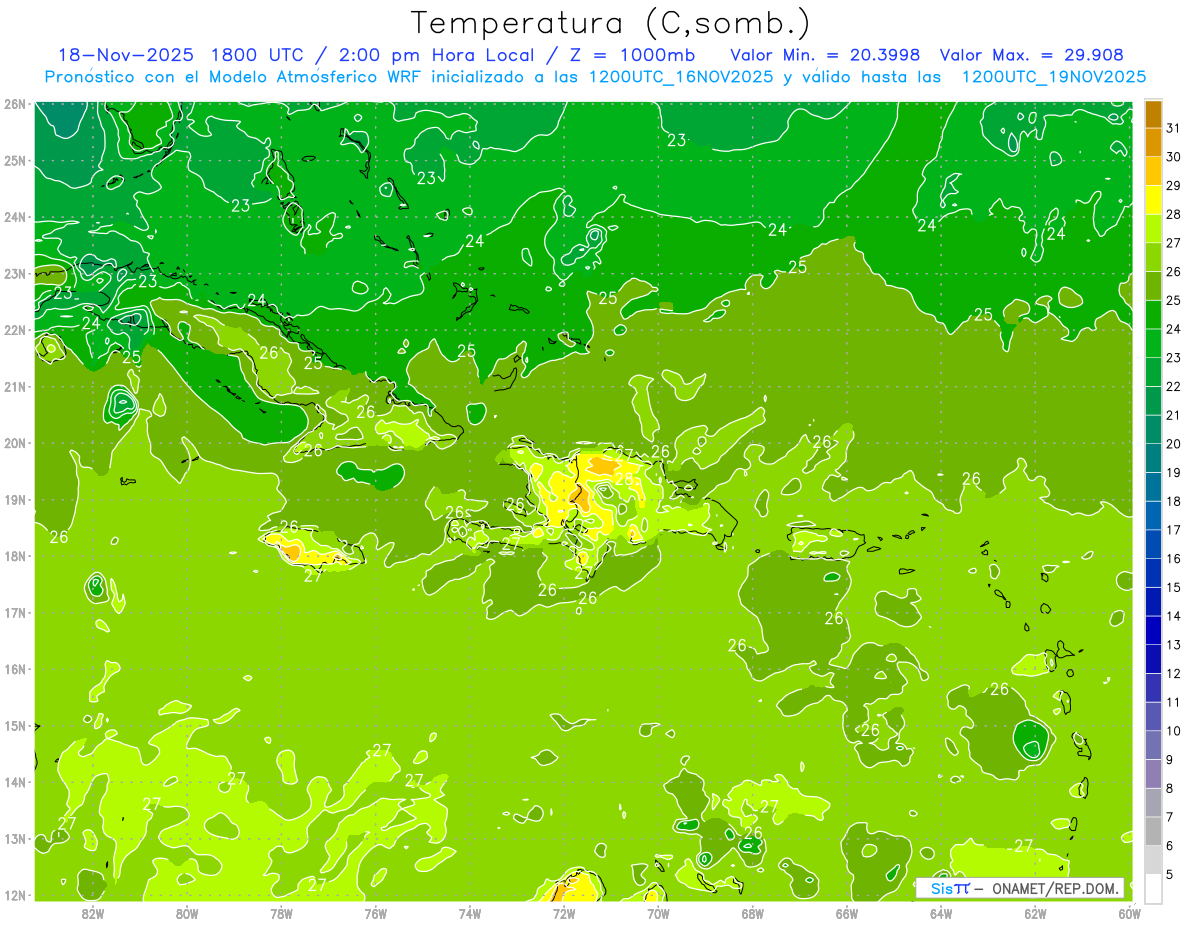The width and height of the screenshot is (1200, 927).
Task: Click the "14N" latitude axis label
Action: (x=16, y=782)
